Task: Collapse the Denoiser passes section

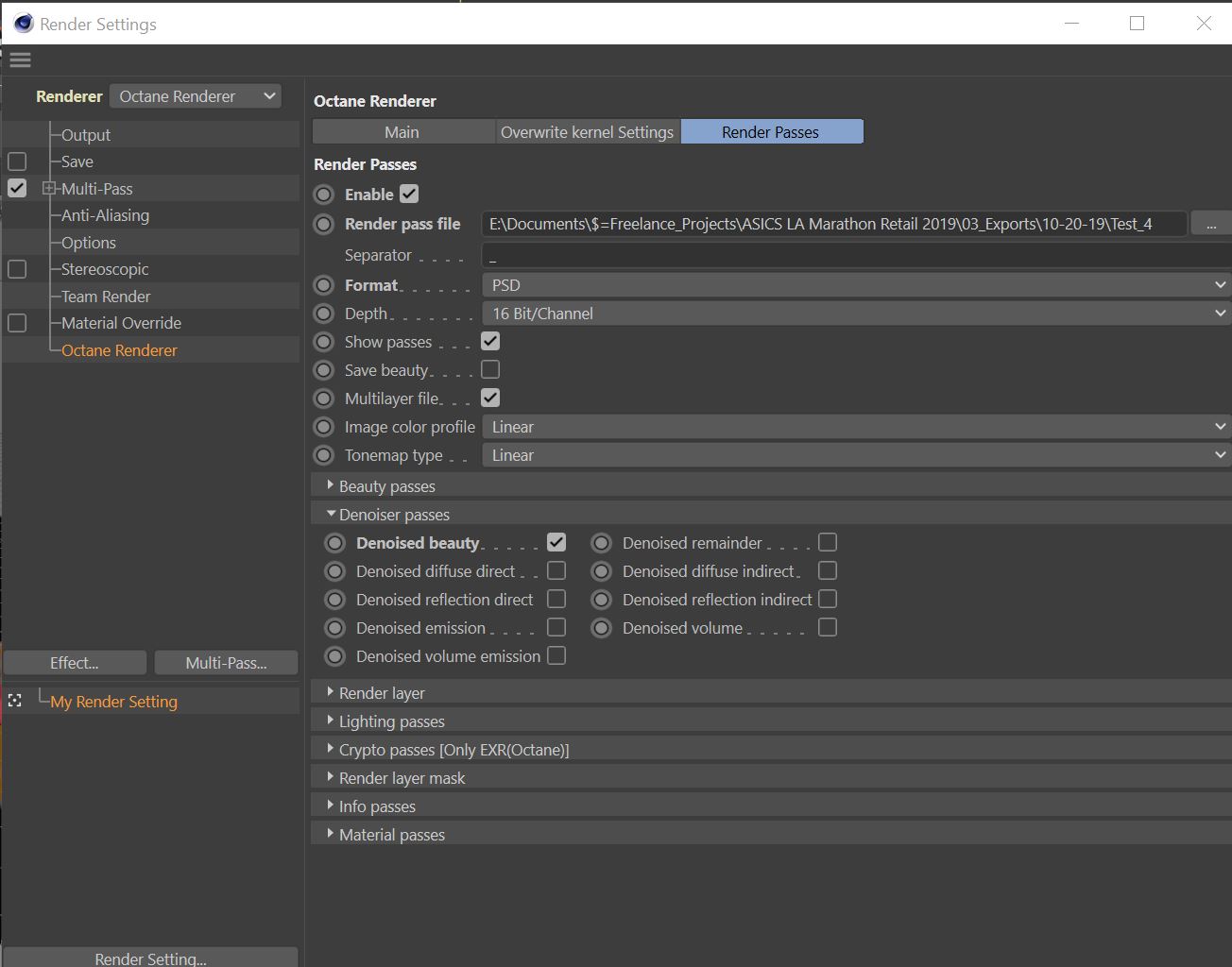Action: pos(331,514)
